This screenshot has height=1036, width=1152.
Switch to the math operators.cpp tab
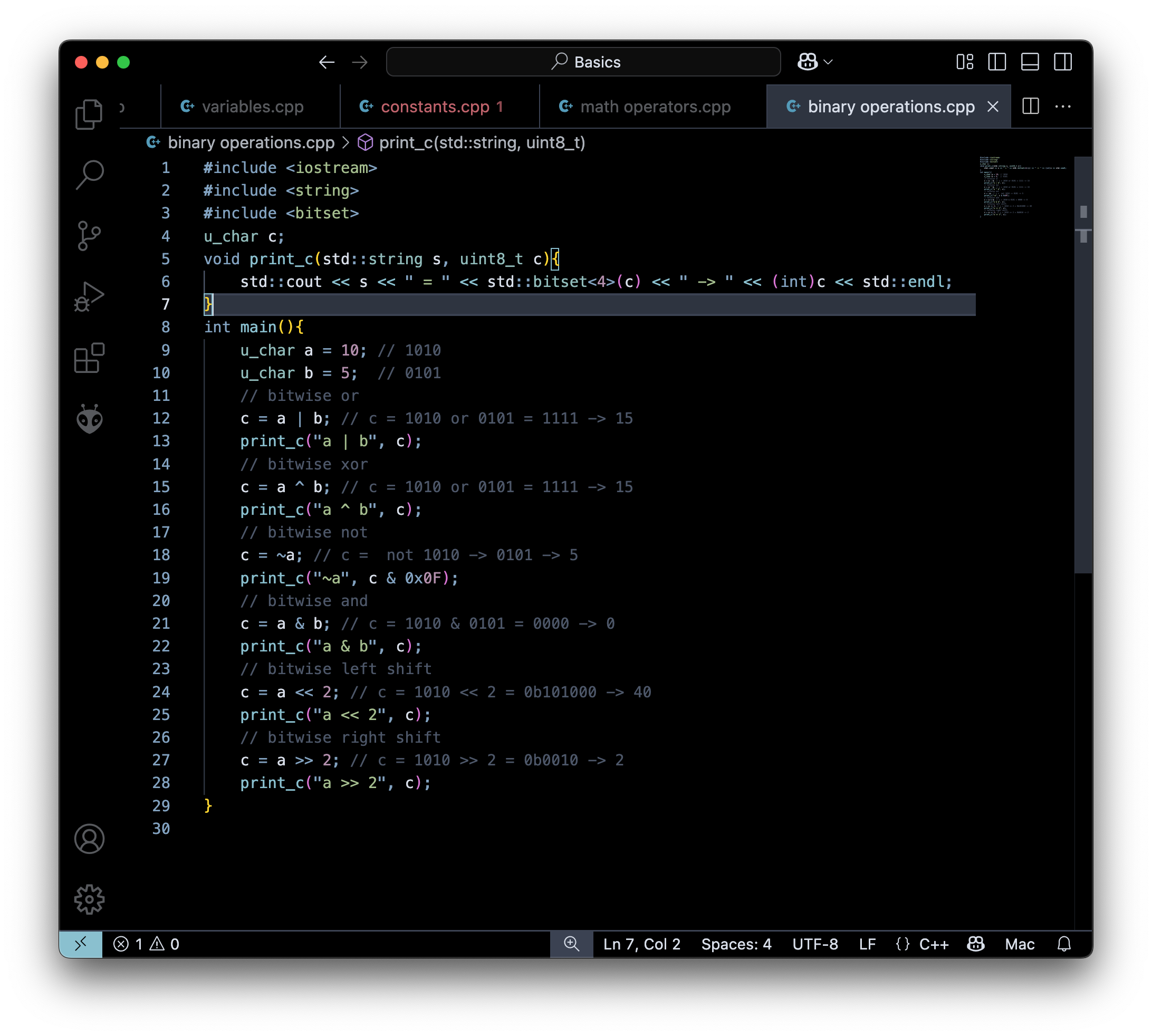click(654, 107)
